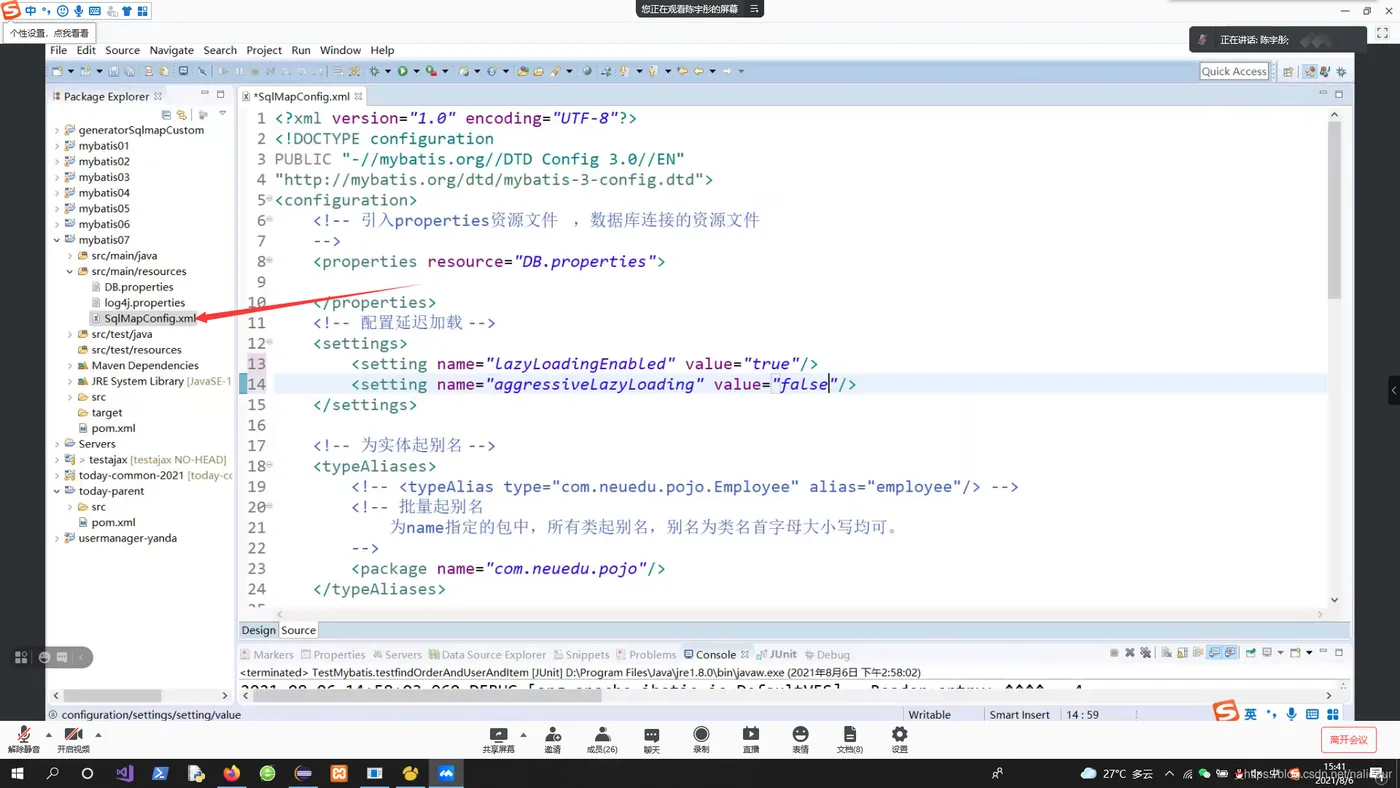Unmute the microphone in the meeting bar
This screenshot has width=1400, height=788.
[23, 740]
